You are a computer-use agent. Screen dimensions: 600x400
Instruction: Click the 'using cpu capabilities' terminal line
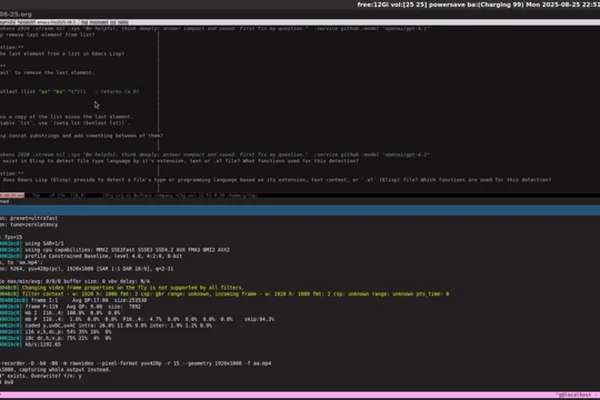(115, 250)
